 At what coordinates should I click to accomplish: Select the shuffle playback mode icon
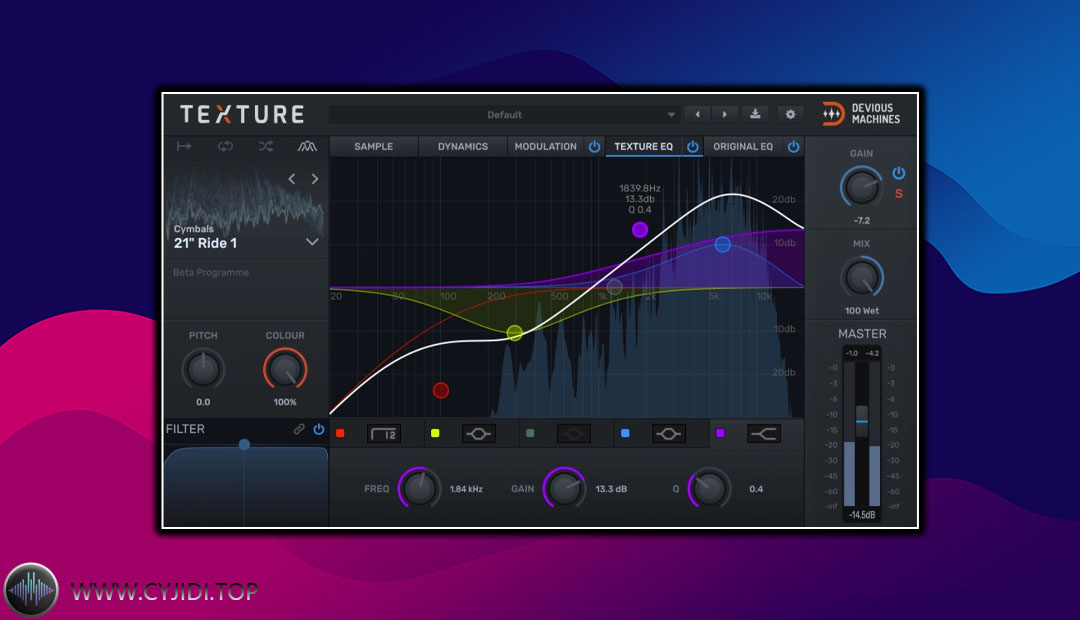(265, 146)
